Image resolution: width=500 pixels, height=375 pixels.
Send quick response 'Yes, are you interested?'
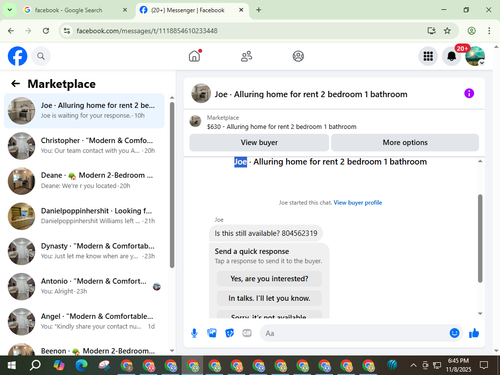click(x=269, y=279)
